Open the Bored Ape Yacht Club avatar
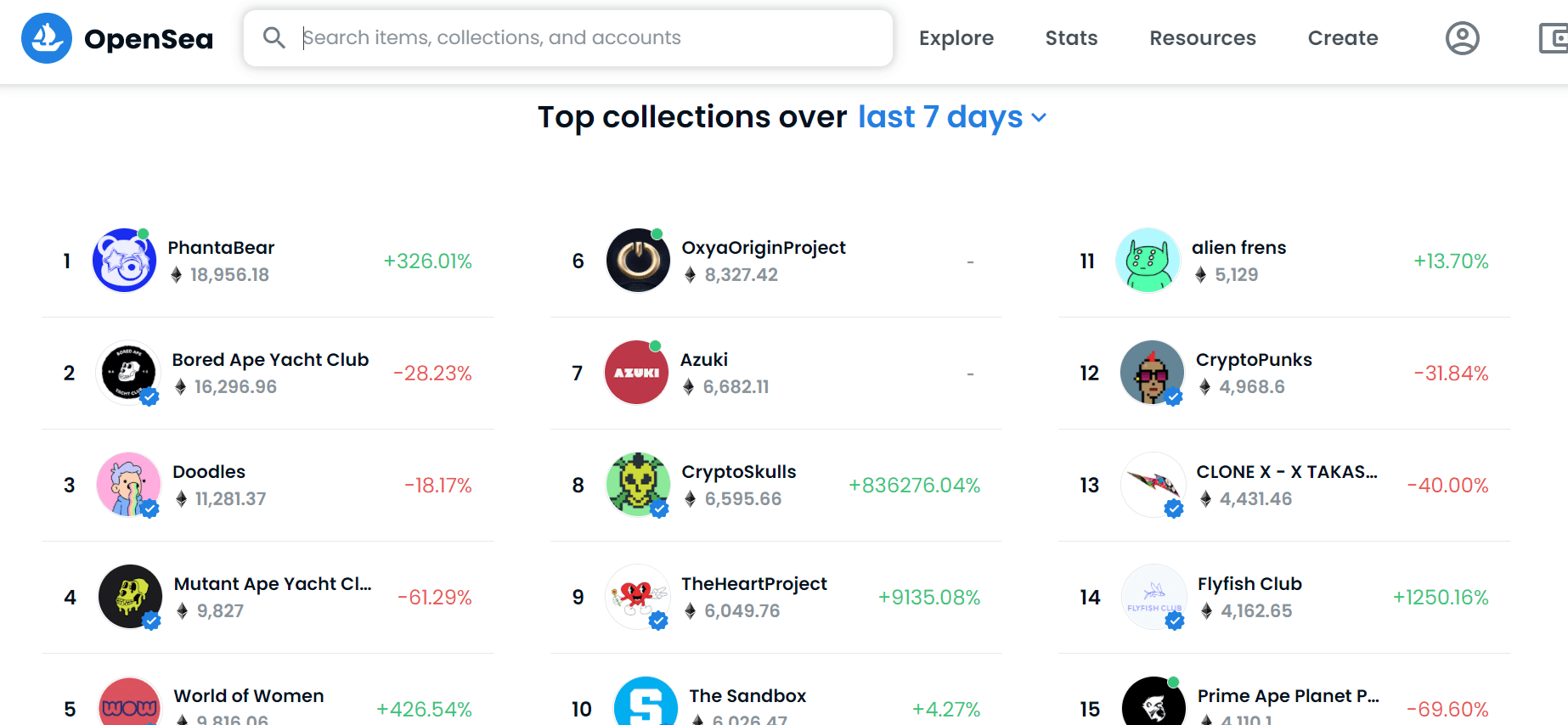The image size is (1568, 725). (128, 373)
